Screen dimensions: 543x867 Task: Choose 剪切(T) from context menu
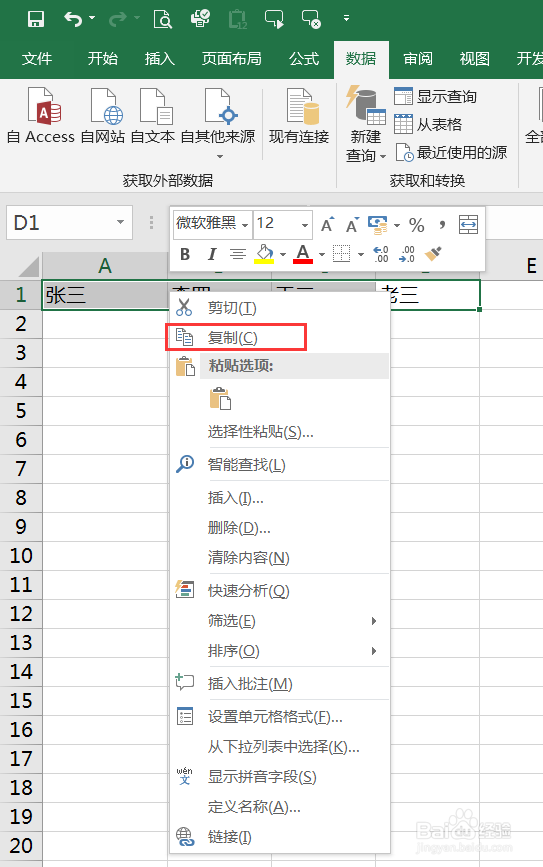click(x=279, y=308)
